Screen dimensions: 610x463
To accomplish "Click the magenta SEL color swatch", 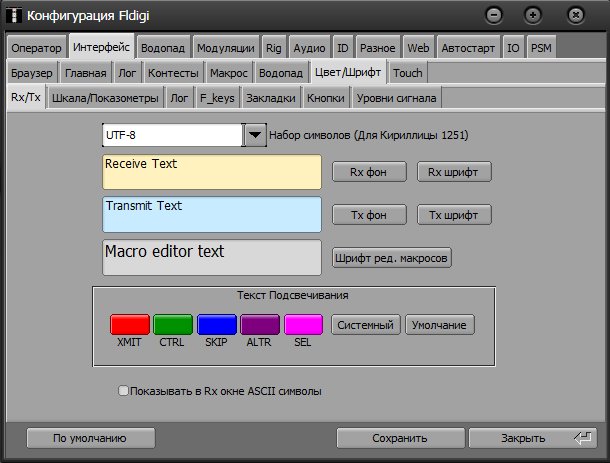I will 304,324.
